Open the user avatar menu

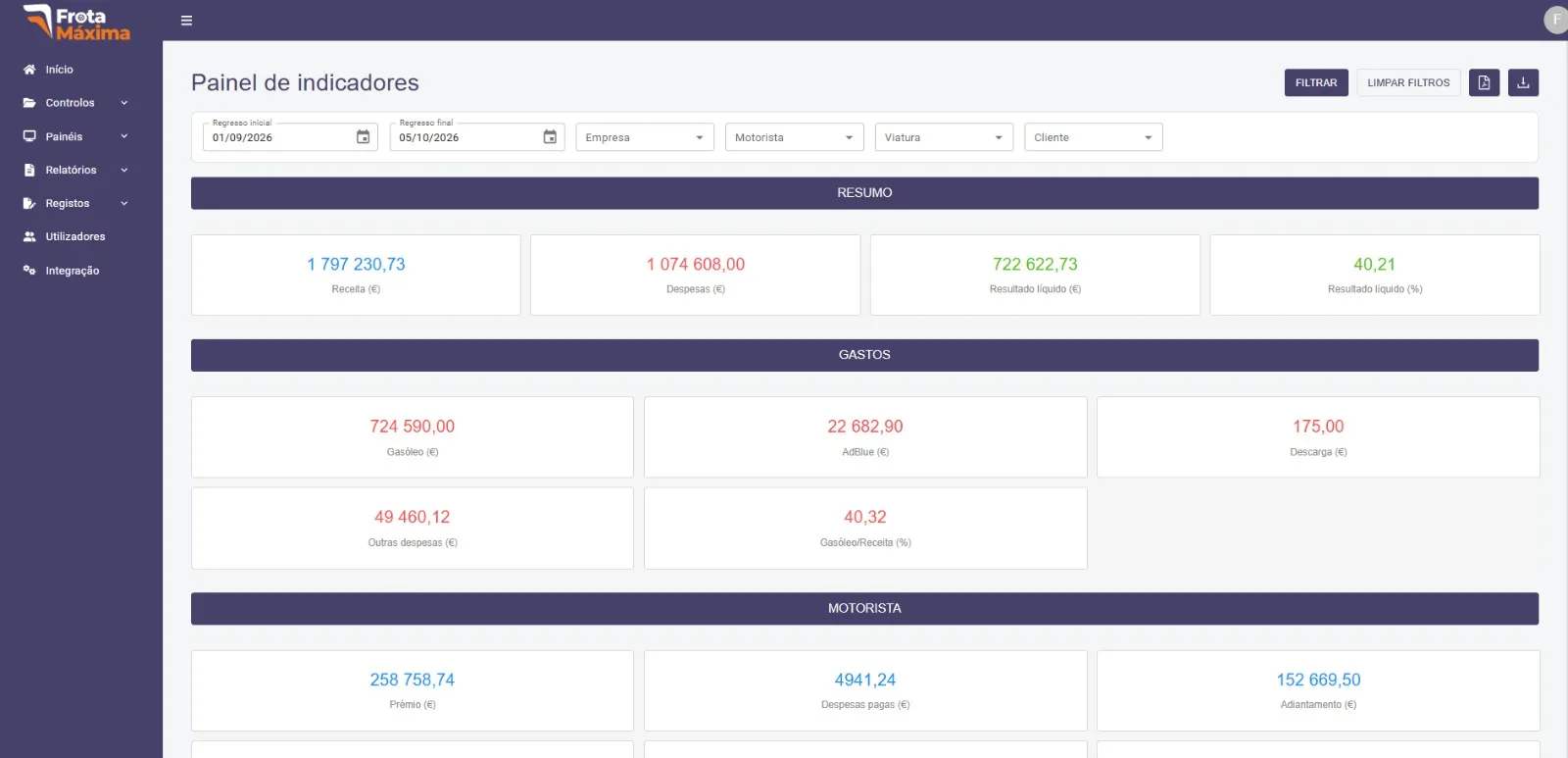point(1556,20)
